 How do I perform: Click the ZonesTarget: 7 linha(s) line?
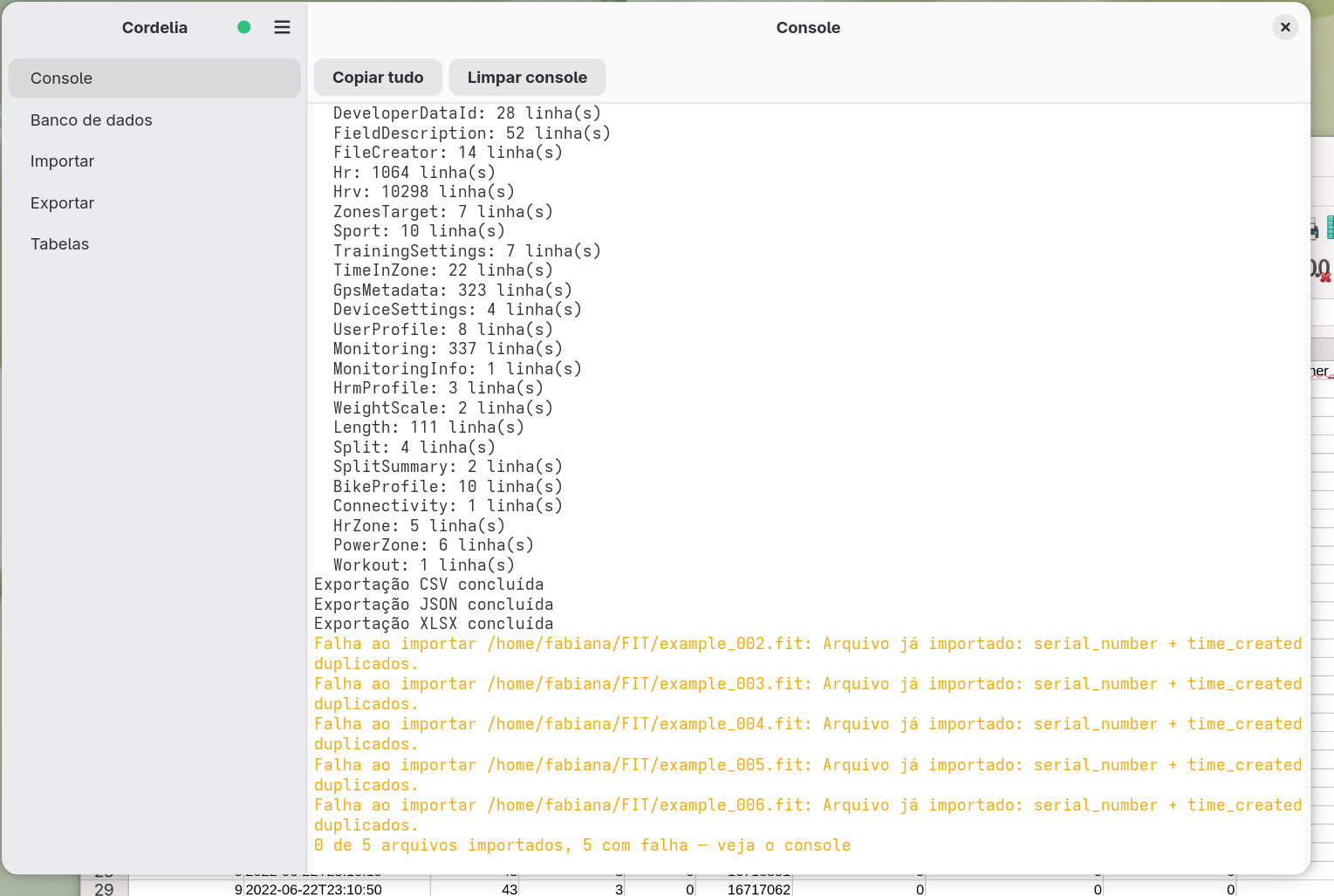(443, 212)
